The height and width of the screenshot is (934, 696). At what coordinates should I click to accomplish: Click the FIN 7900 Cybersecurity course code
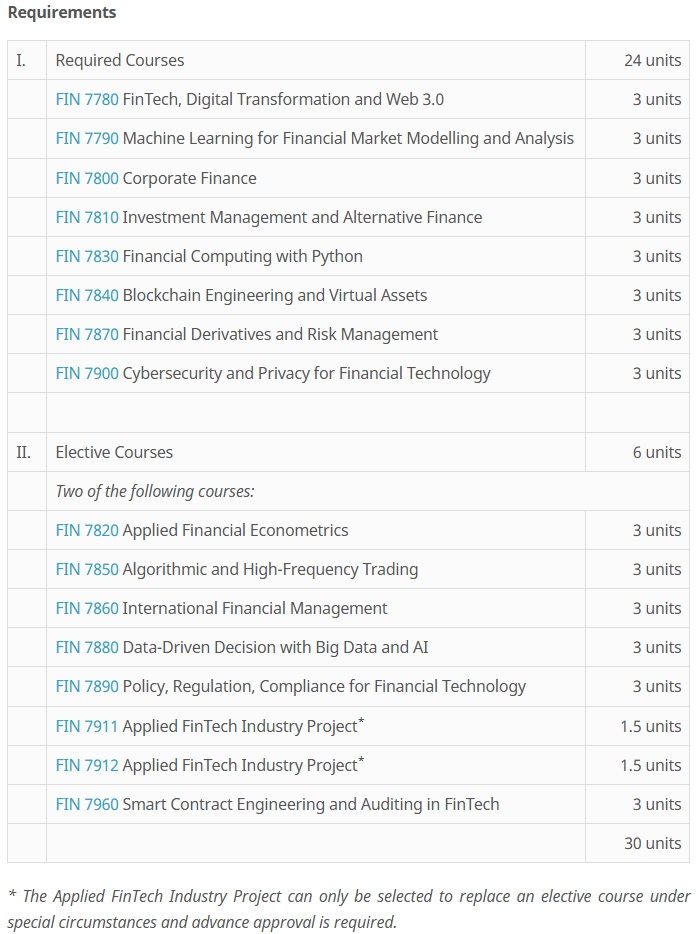[87, 373]
